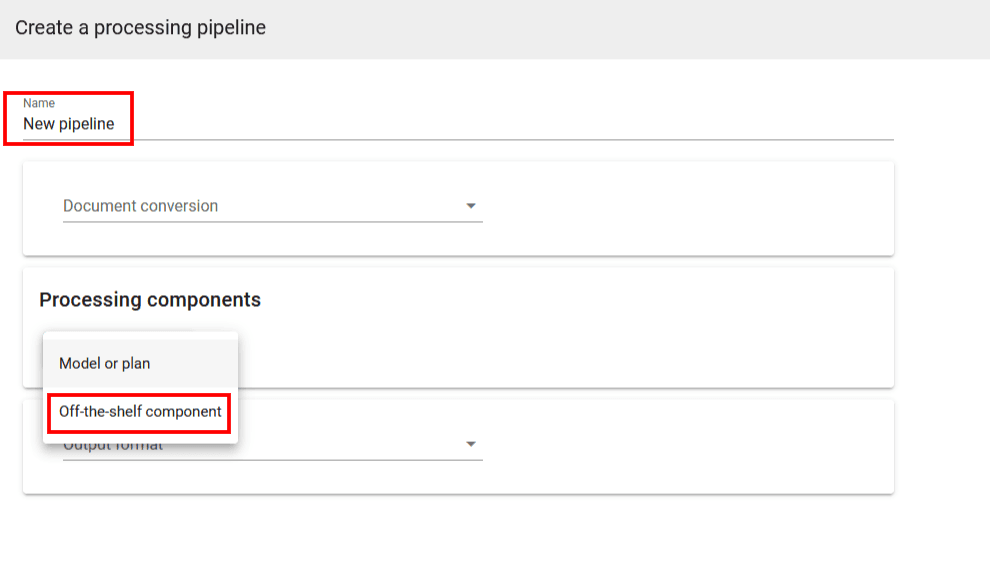The width and height of the screenshot is (990, 561).
Task: Expand the Output format dropdown arrow
Action: click(x=471, y=445)
